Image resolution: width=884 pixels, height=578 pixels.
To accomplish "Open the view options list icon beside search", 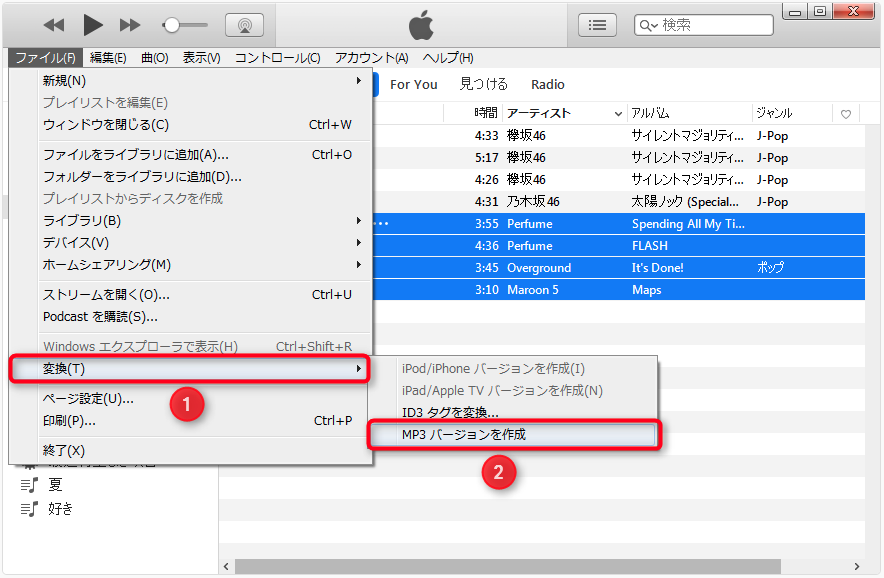I will tap(597, 25).
